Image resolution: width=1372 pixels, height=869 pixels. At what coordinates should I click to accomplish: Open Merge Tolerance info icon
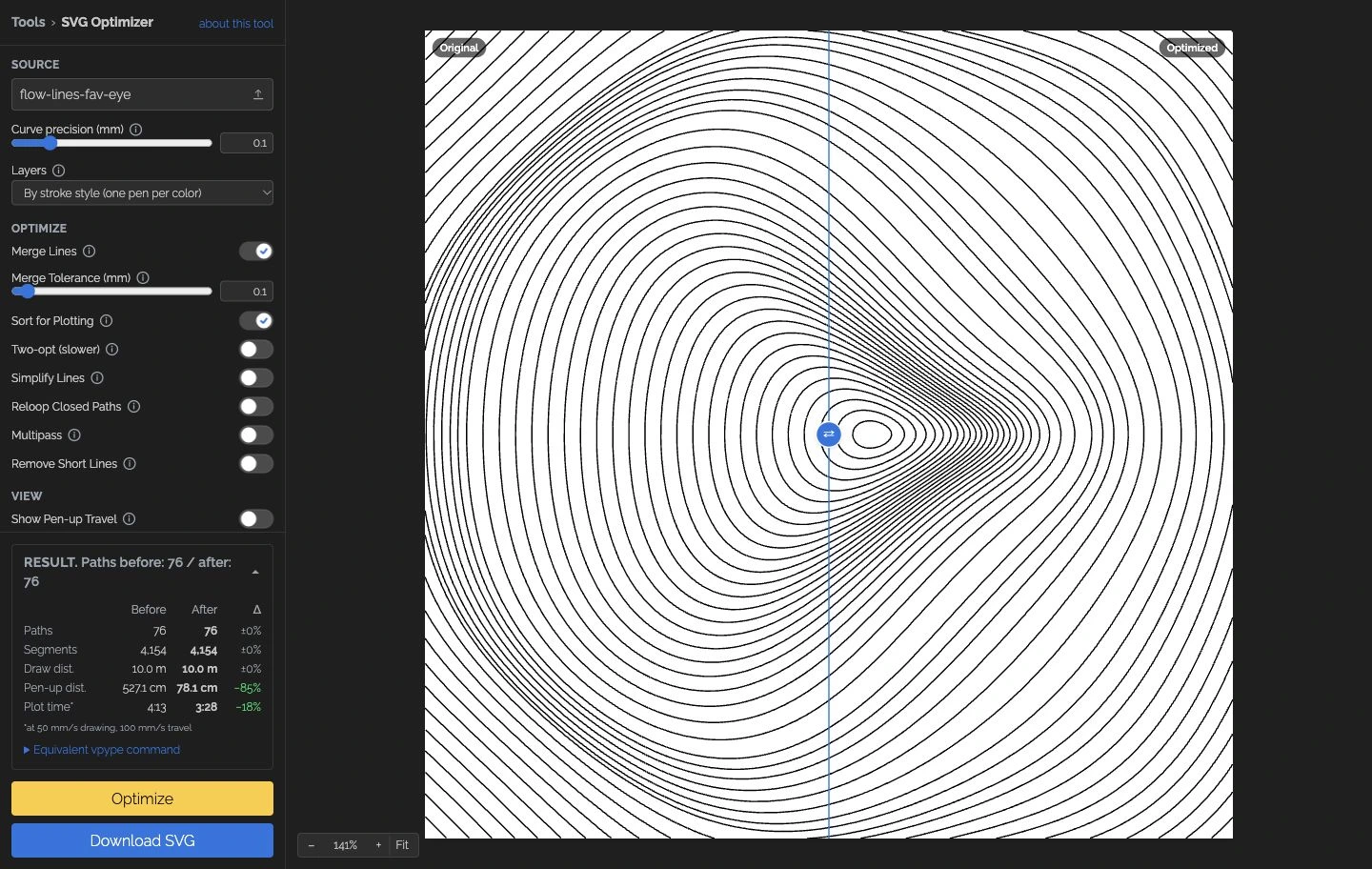(x=143, y=278)
